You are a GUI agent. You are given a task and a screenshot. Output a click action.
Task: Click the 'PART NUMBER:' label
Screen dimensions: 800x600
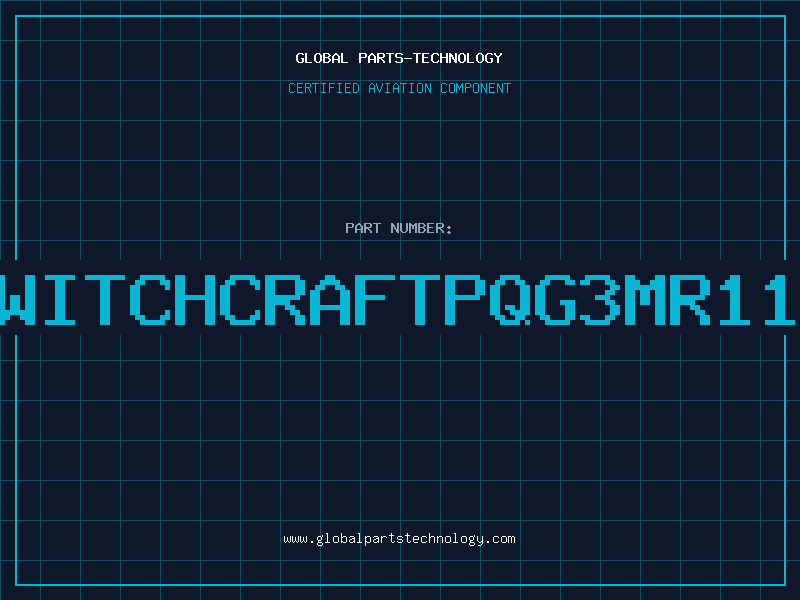pos(399,228)
